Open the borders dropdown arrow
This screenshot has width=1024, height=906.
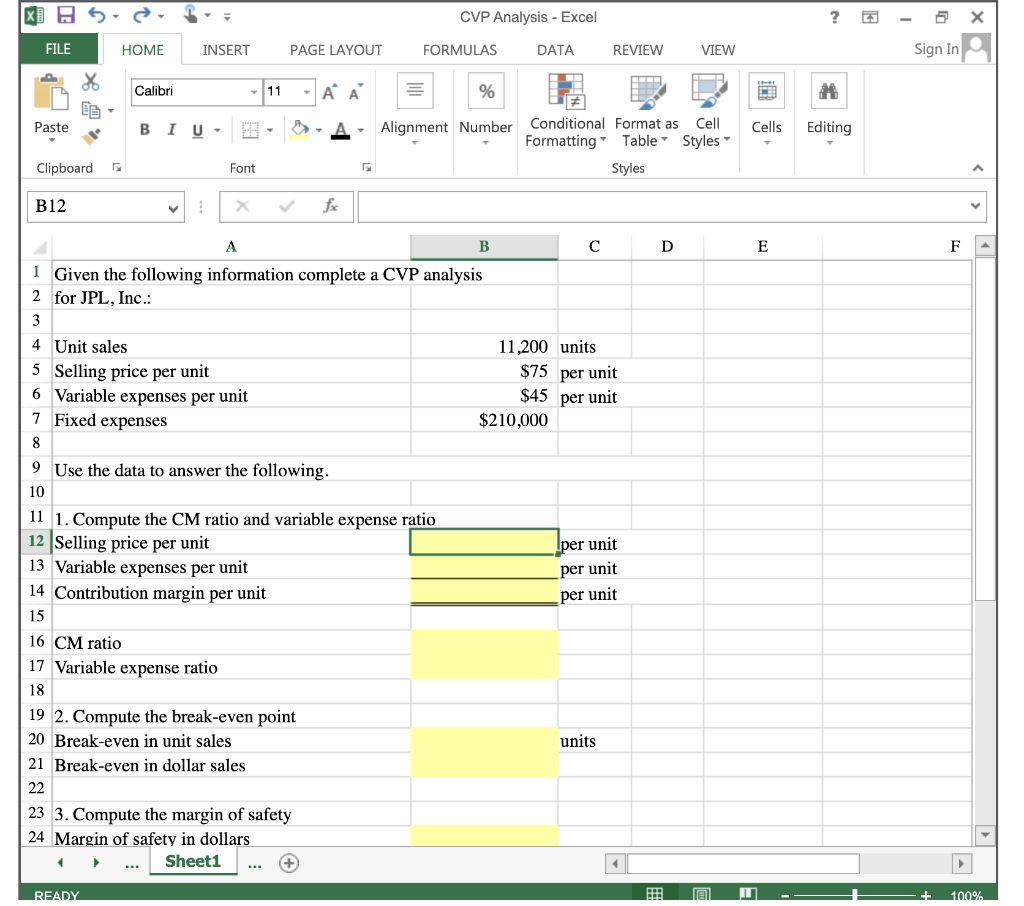coord(270,131)
